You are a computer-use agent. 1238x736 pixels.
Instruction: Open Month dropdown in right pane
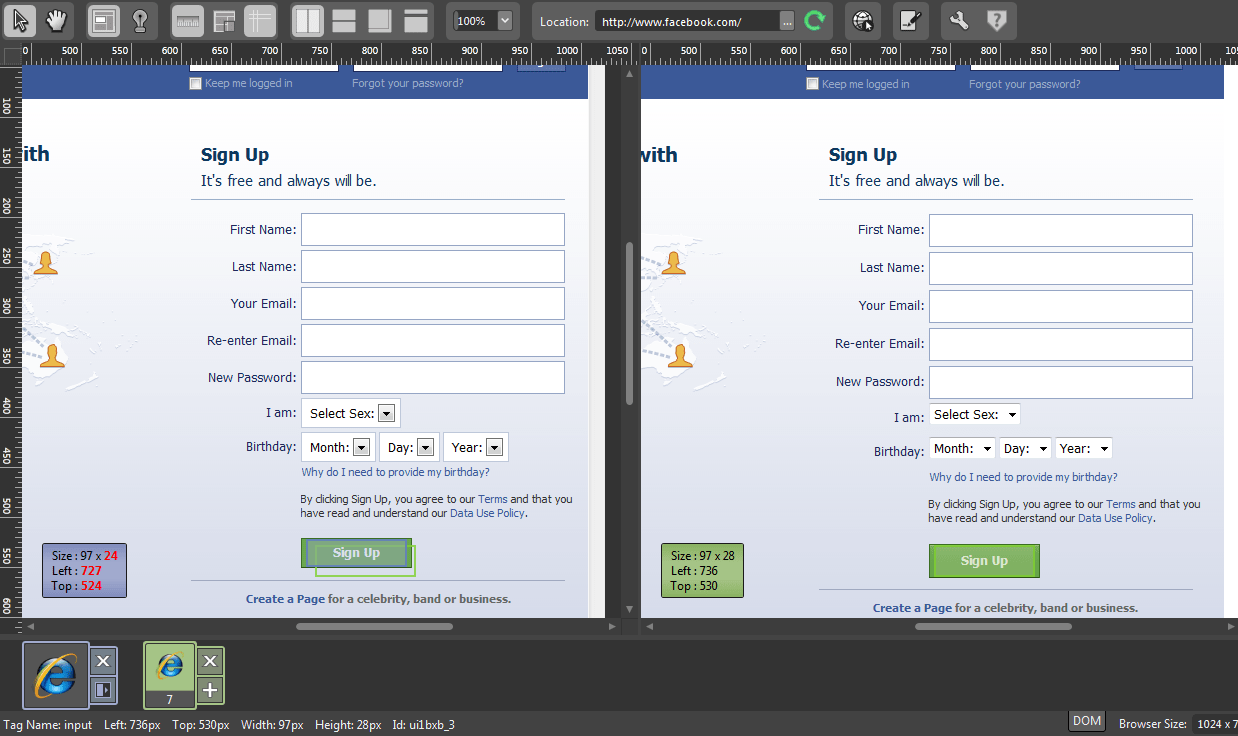coord(962,448)
